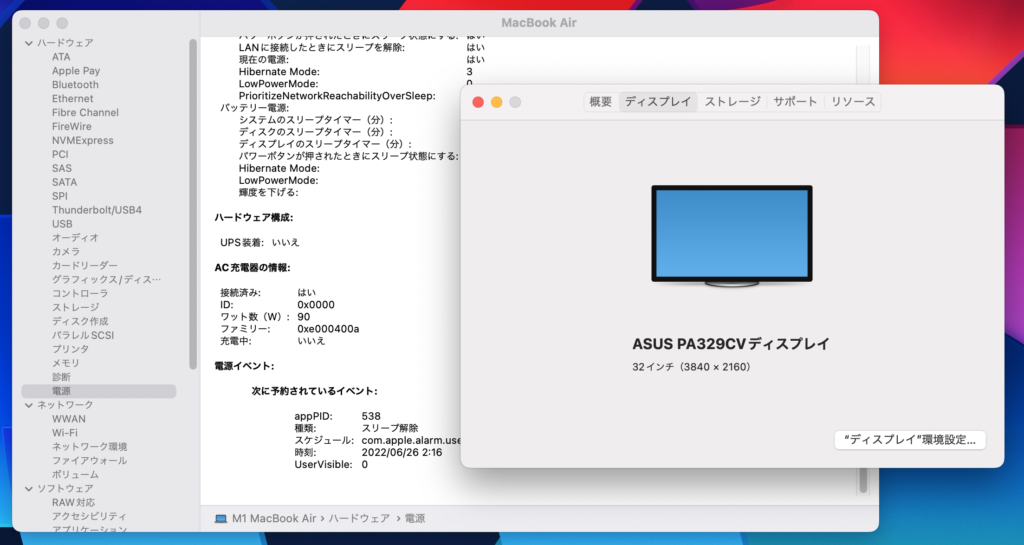This screenshot has width=1024, height=545.
Task: Open the サポート tab
Action: [x=795, y=102]
